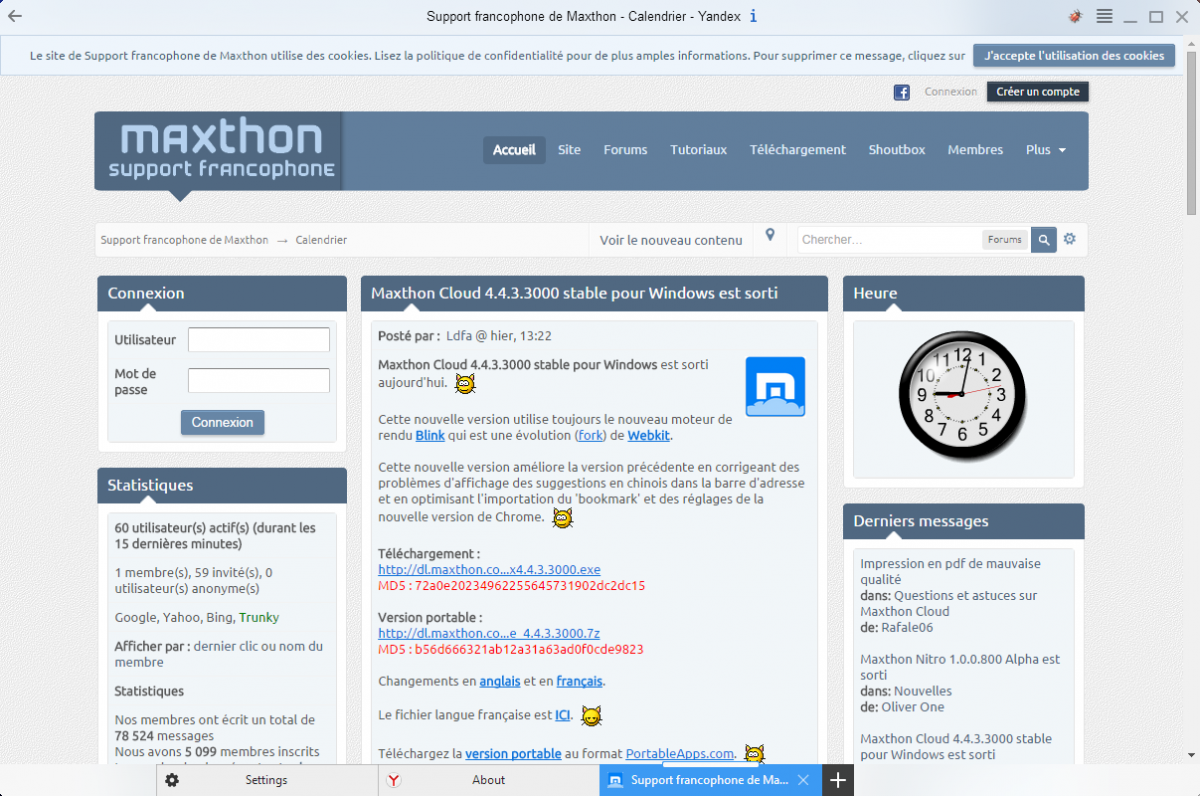The width and height of the screenshot is (1200, 796).
Task: Open the Webkit link
Action: [649, 436]
